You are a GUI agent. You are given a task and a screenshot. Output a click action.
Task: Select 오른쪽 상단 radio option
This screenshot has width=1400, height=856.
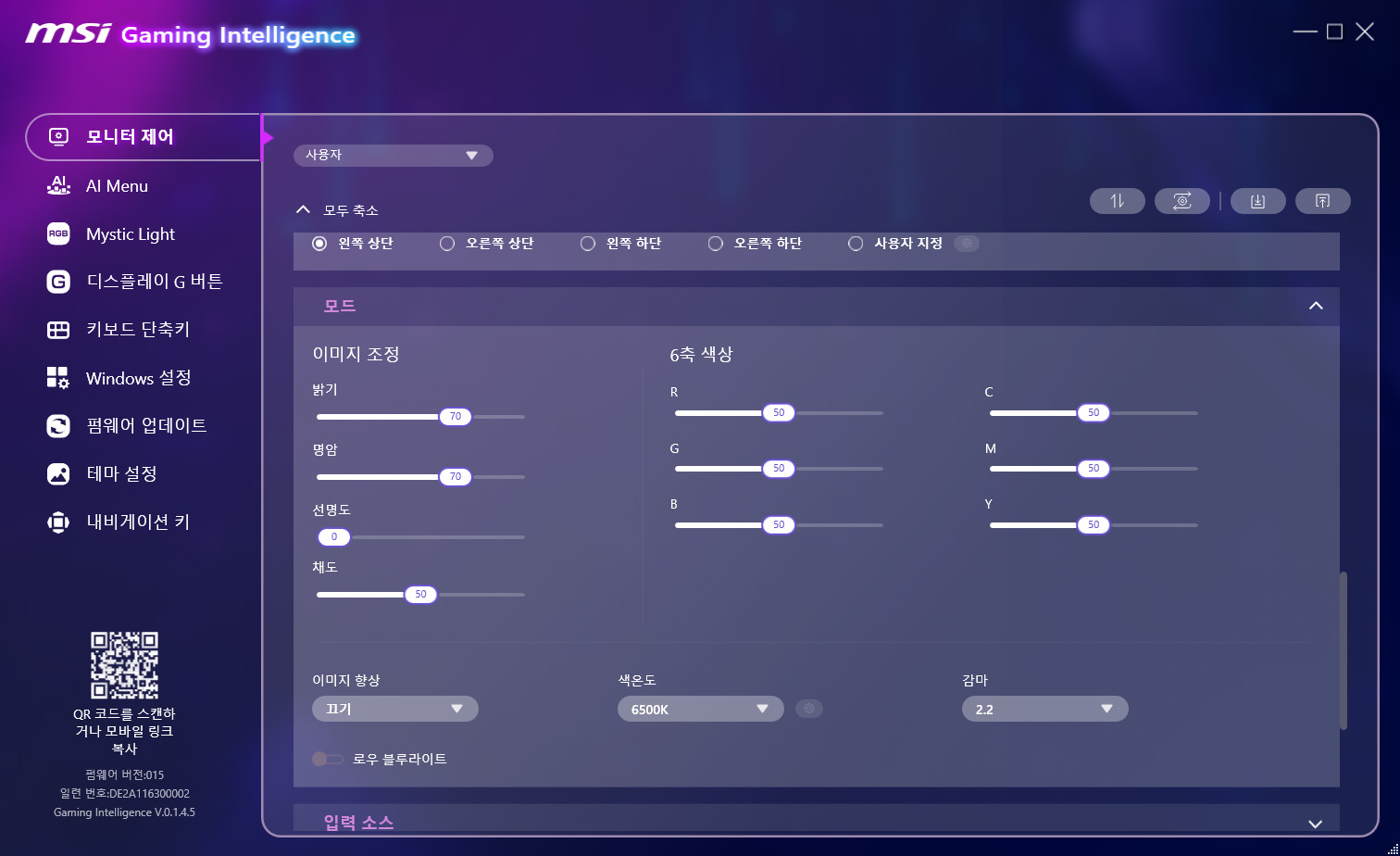tap(447, 244)
